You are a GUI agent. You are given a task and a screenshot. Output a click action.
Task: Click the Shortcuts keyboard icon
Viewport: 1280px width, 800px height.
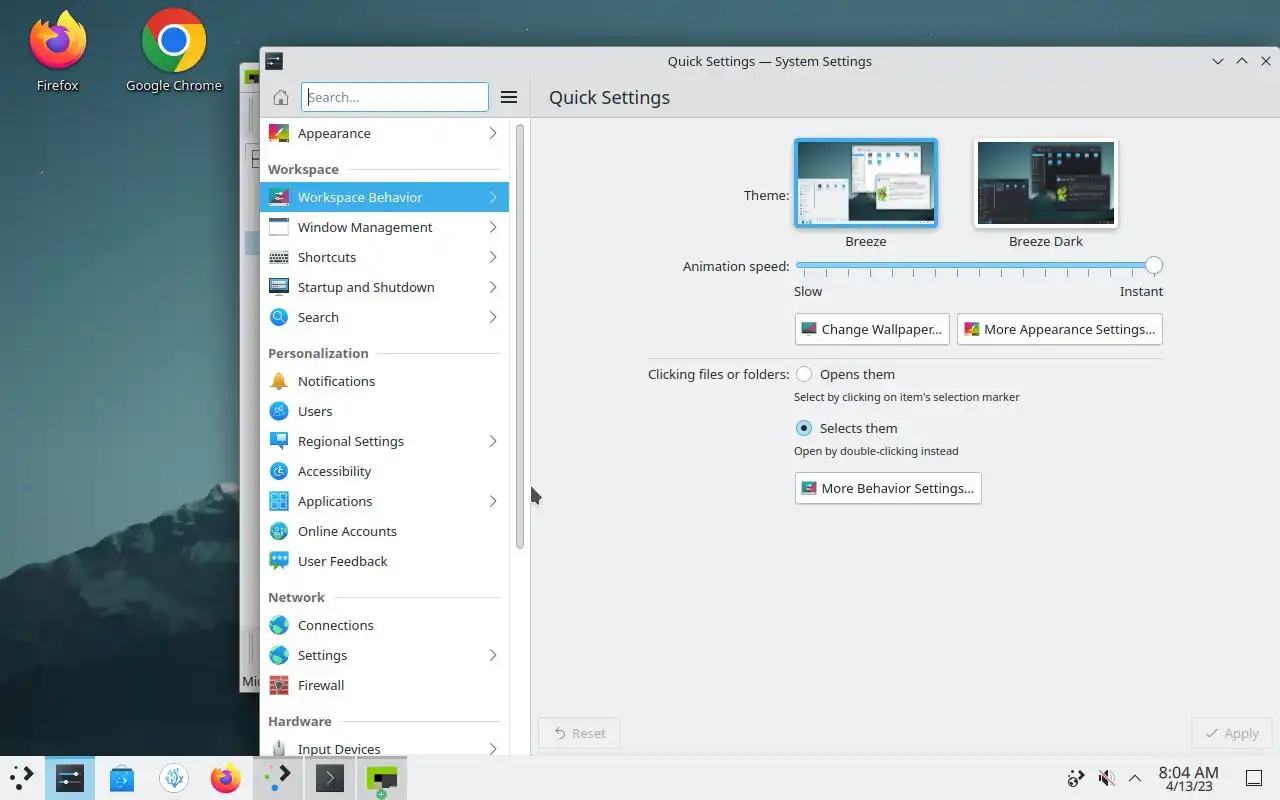[x=279, y=257]
